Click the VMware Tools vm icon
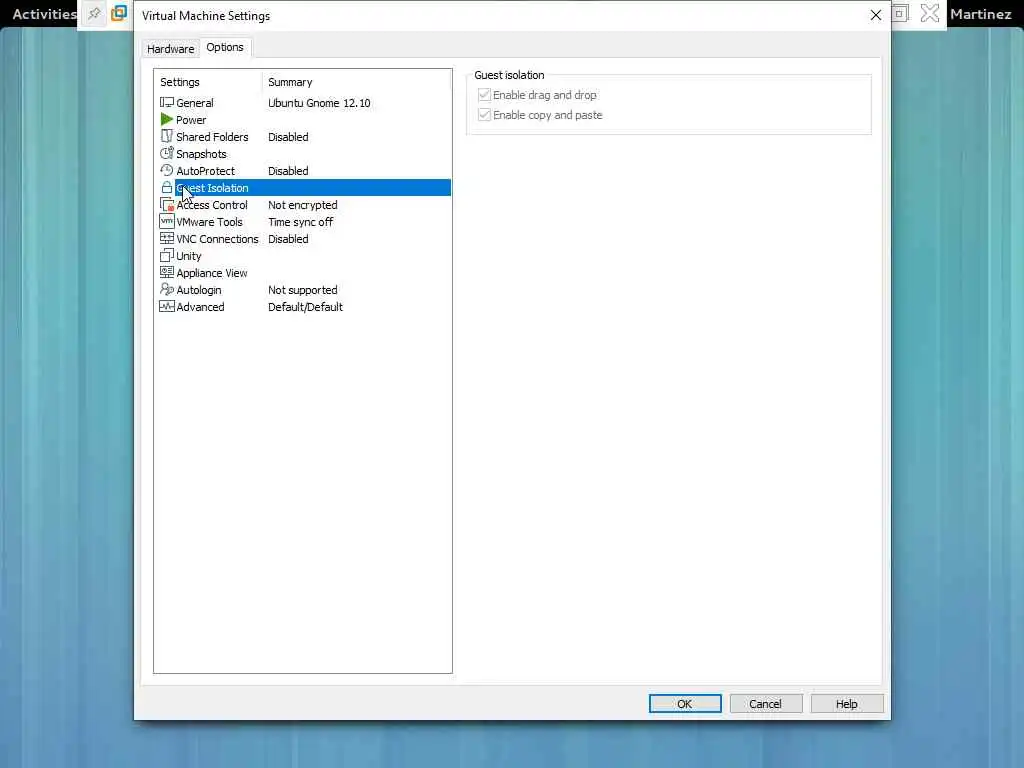 tap(167, 221)
